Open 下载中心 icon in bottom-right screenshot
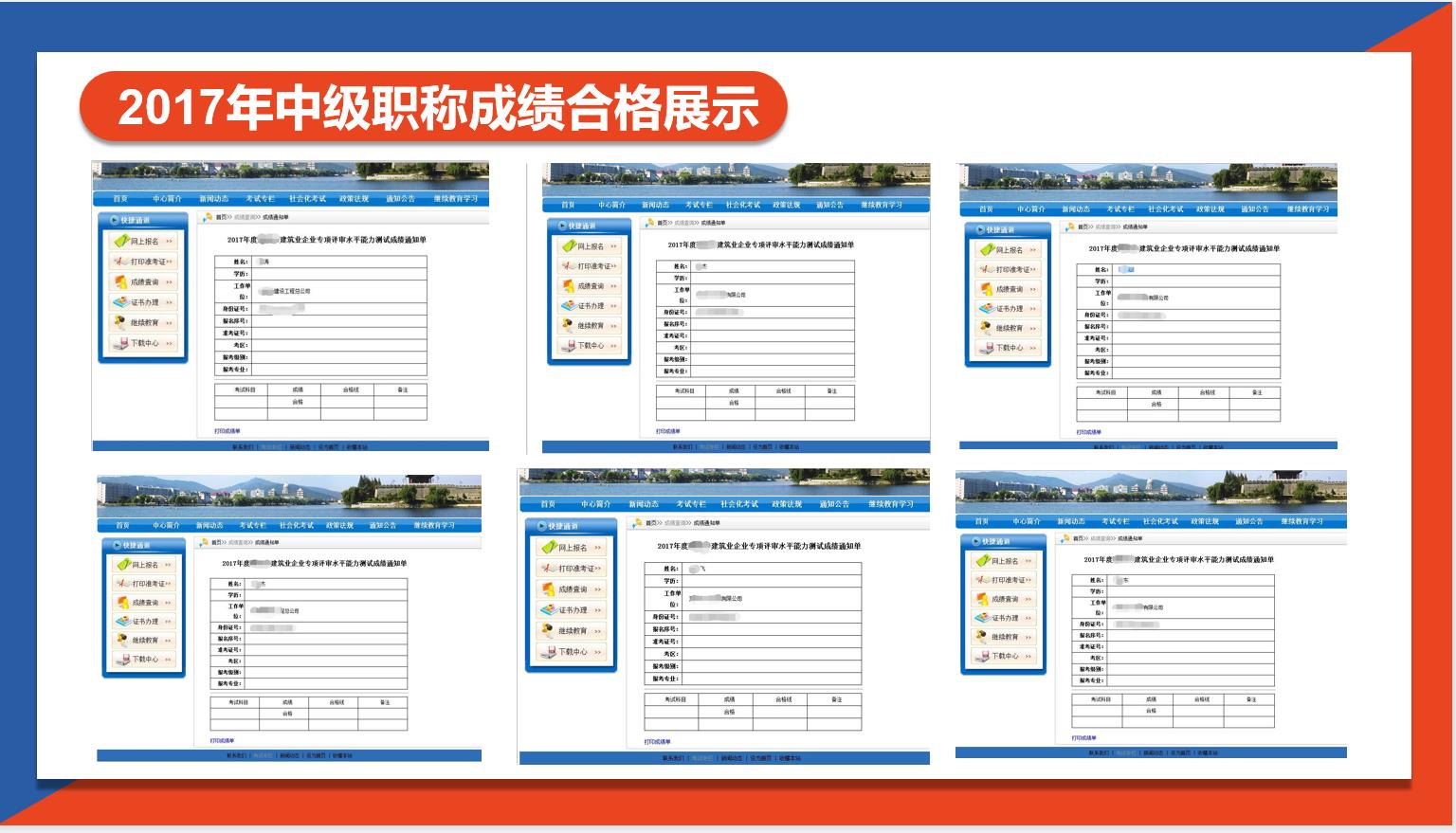 (x=983, y=656)
